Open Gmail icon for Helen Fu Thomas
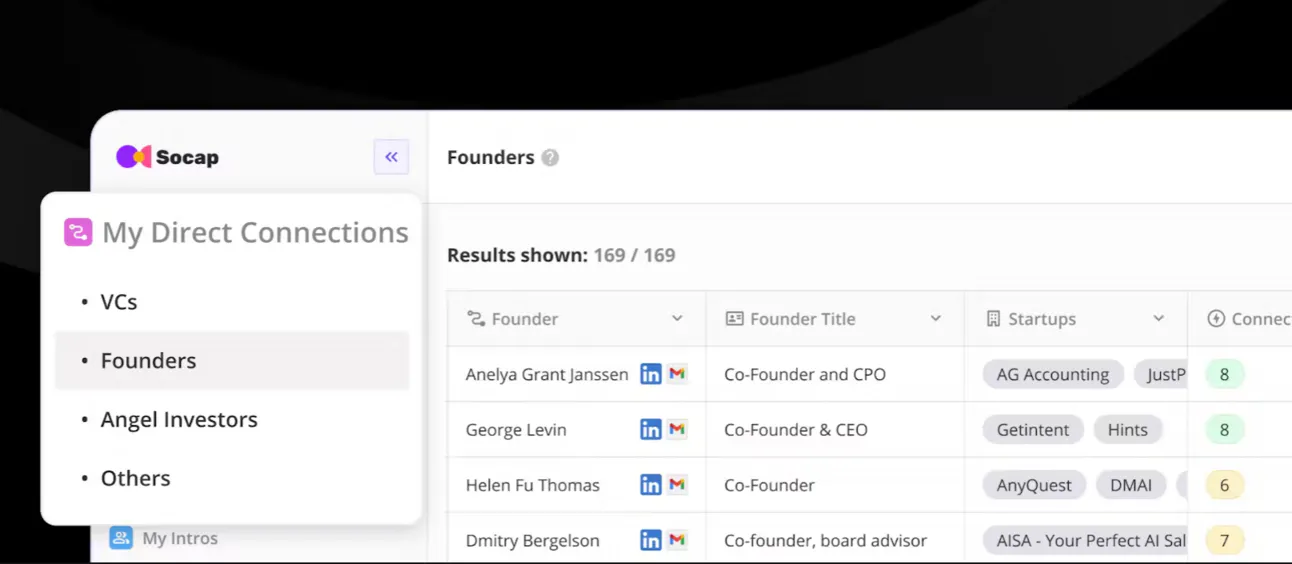Image resolution: width=1292 pixels, height=564 pixels. point(677,485)
